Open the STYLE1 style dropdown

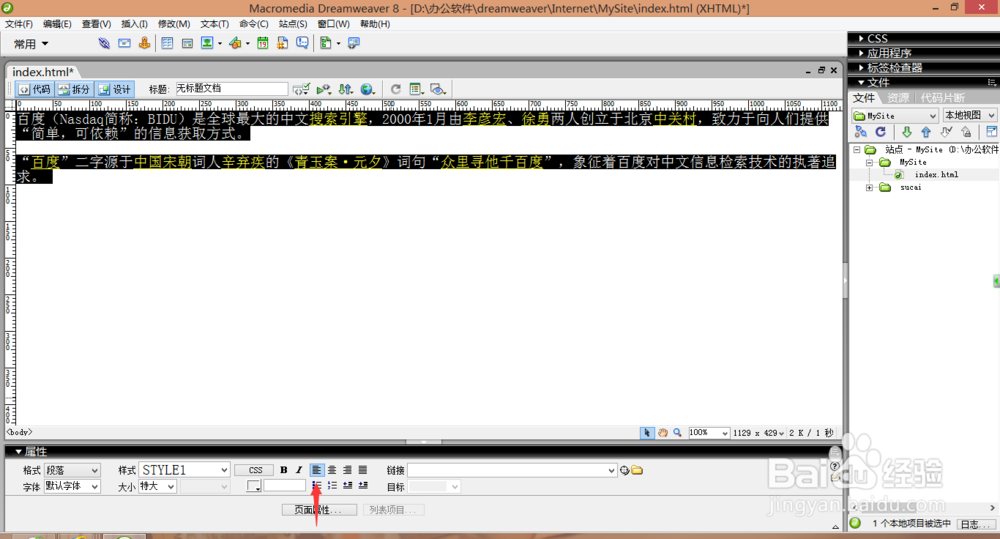coord(184,470)
